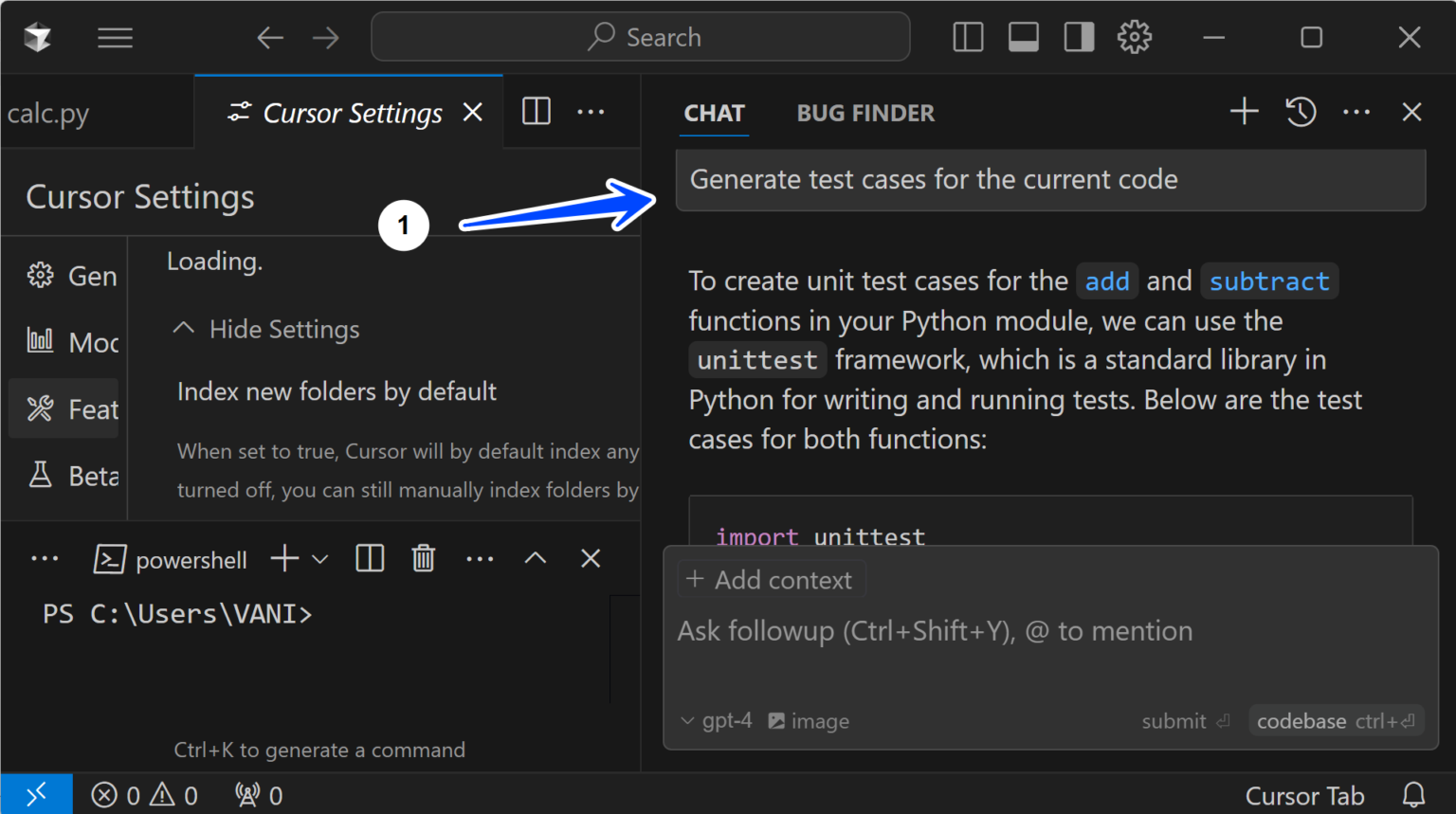The height and width of the screenshot is (814, 1456).
Task: Attach an image to the chat prompt
Action: coord(808,720)
